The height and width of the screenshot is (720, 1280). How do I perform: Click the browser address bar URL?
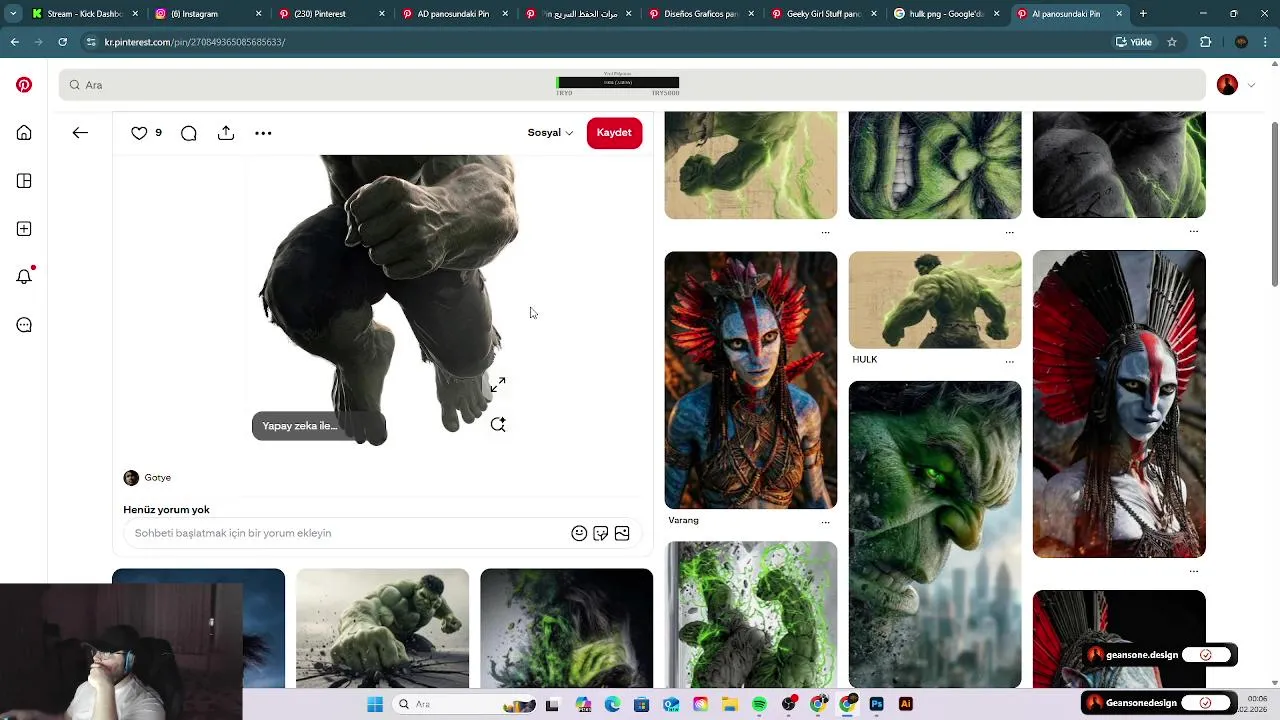click(x=195, y=42)
